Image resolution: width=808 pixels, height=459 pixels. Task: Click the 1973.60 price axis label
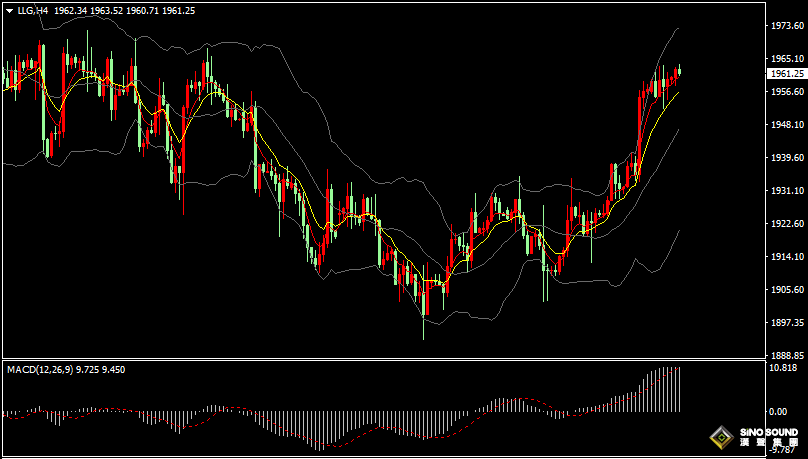[786, 27]
